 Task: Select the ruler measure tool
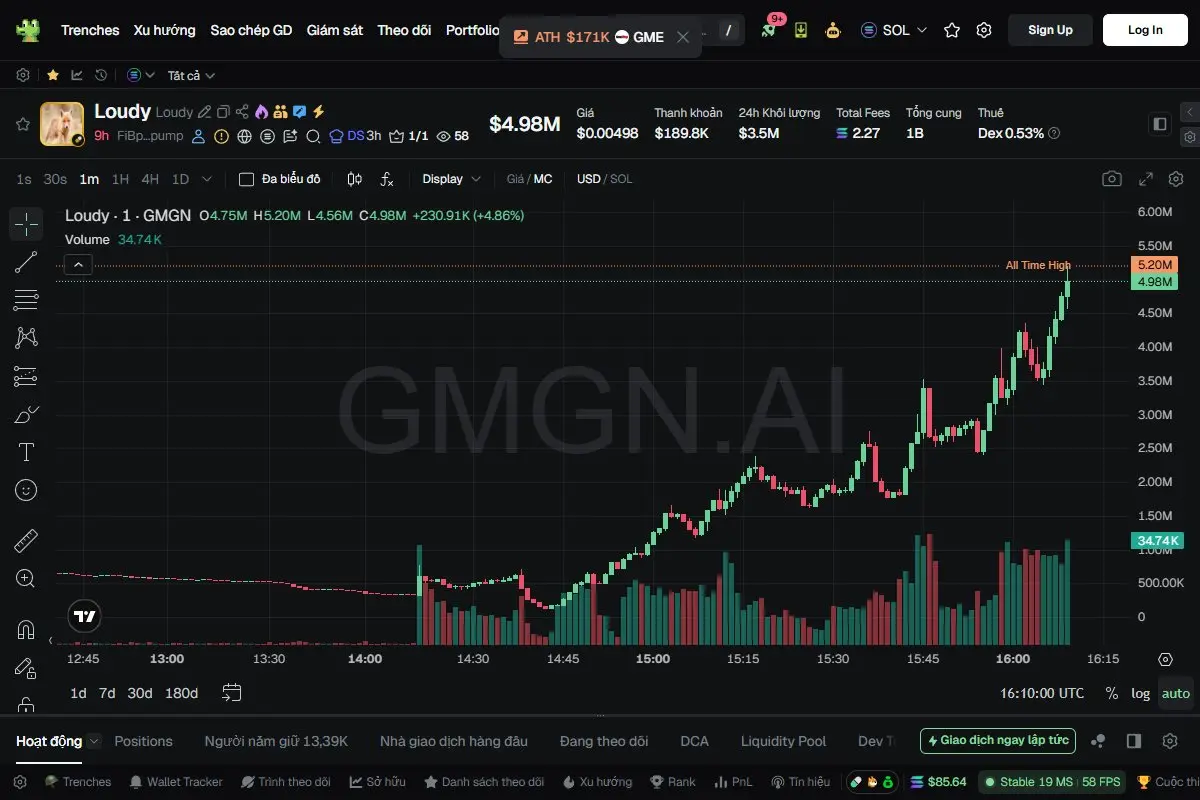tap(26, 541)
